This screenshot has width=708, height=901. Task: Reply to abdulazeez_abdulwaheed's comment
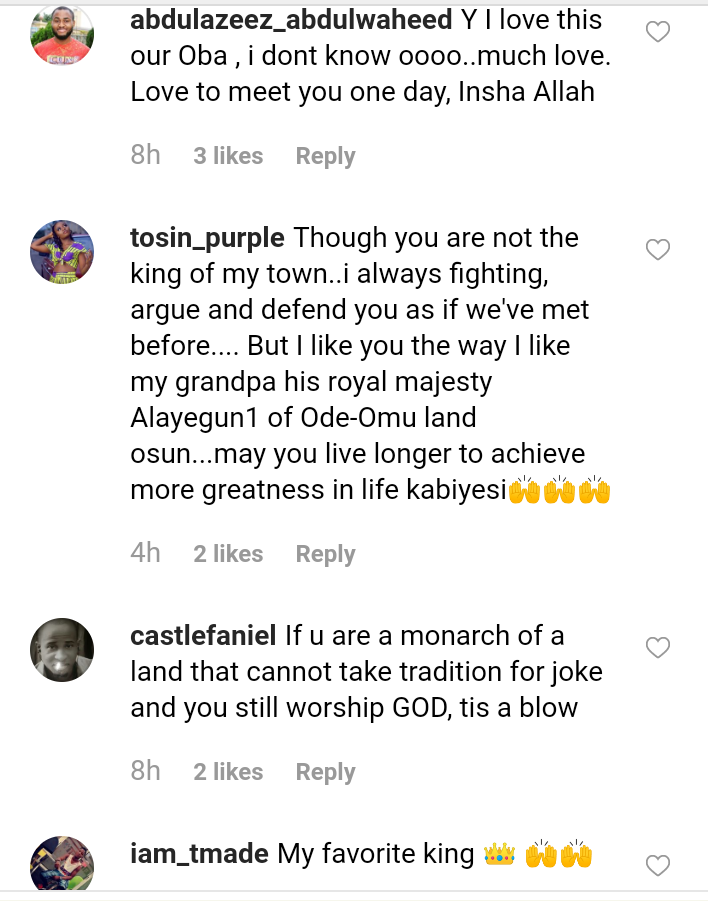325,156
